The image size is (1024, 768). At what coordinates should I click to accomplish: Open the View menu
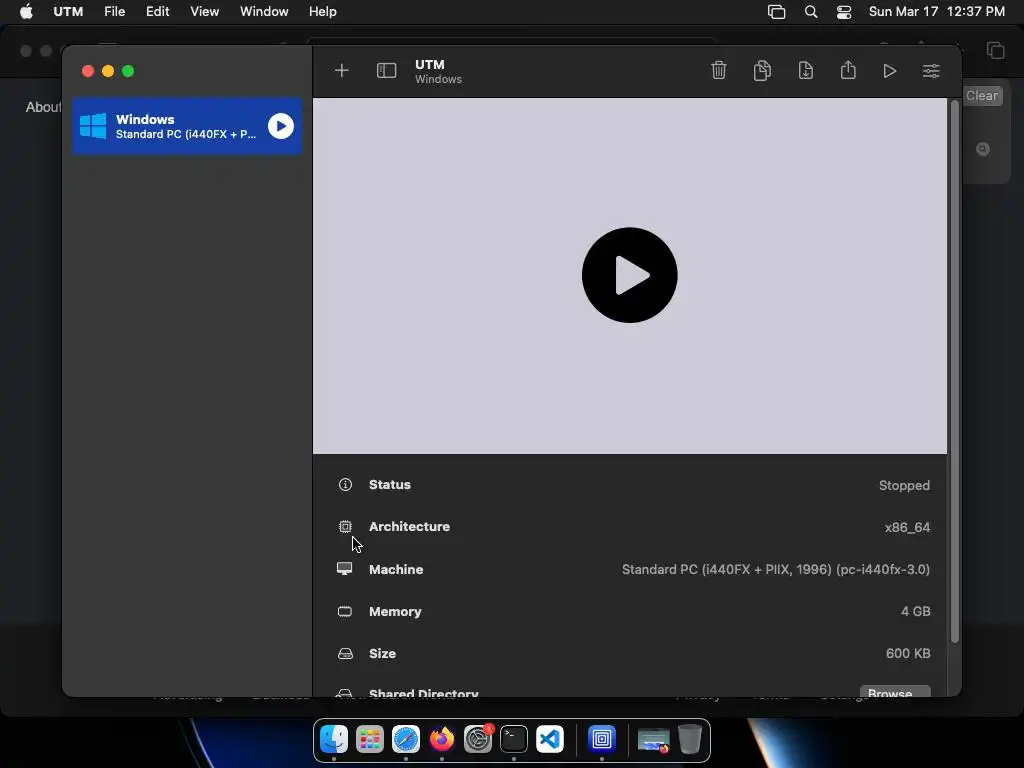pos(204,11)
